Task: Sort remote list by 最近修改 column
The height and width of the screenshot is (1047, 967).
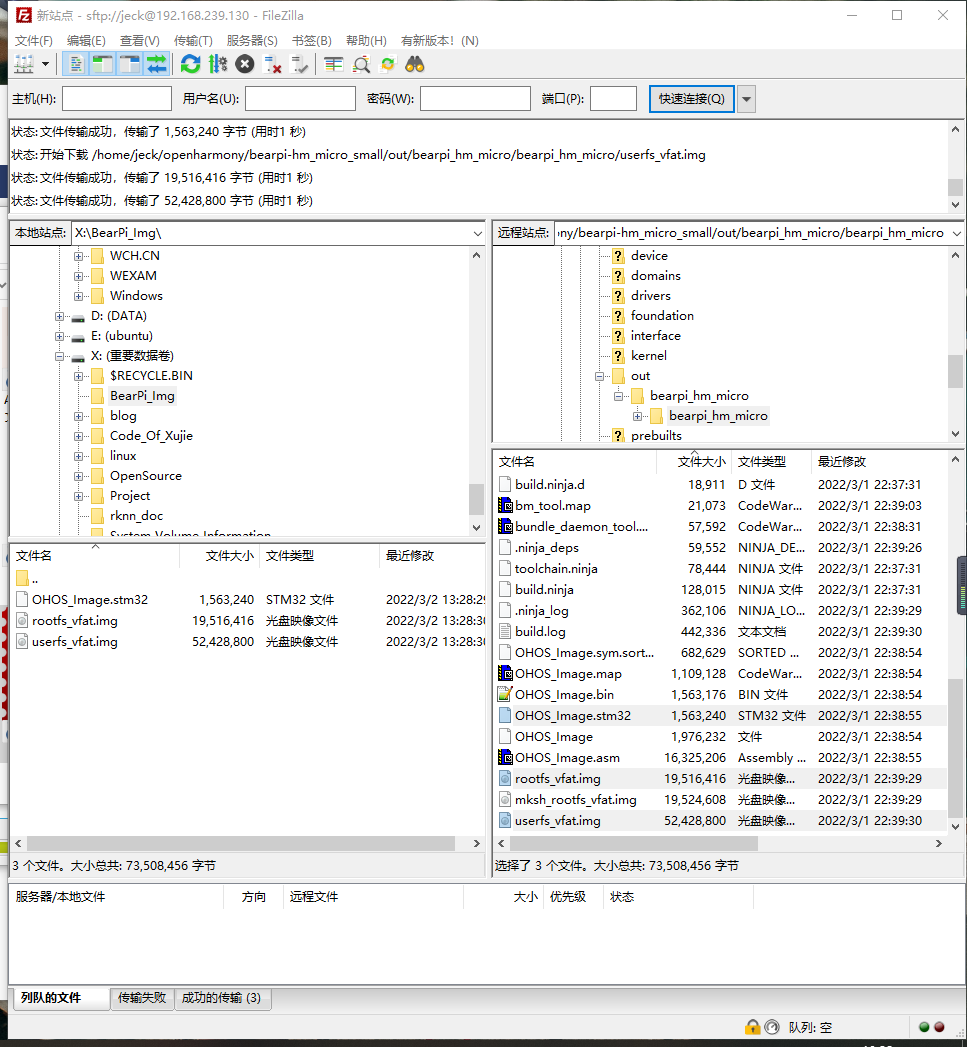Action: click(x=879, y=462)
